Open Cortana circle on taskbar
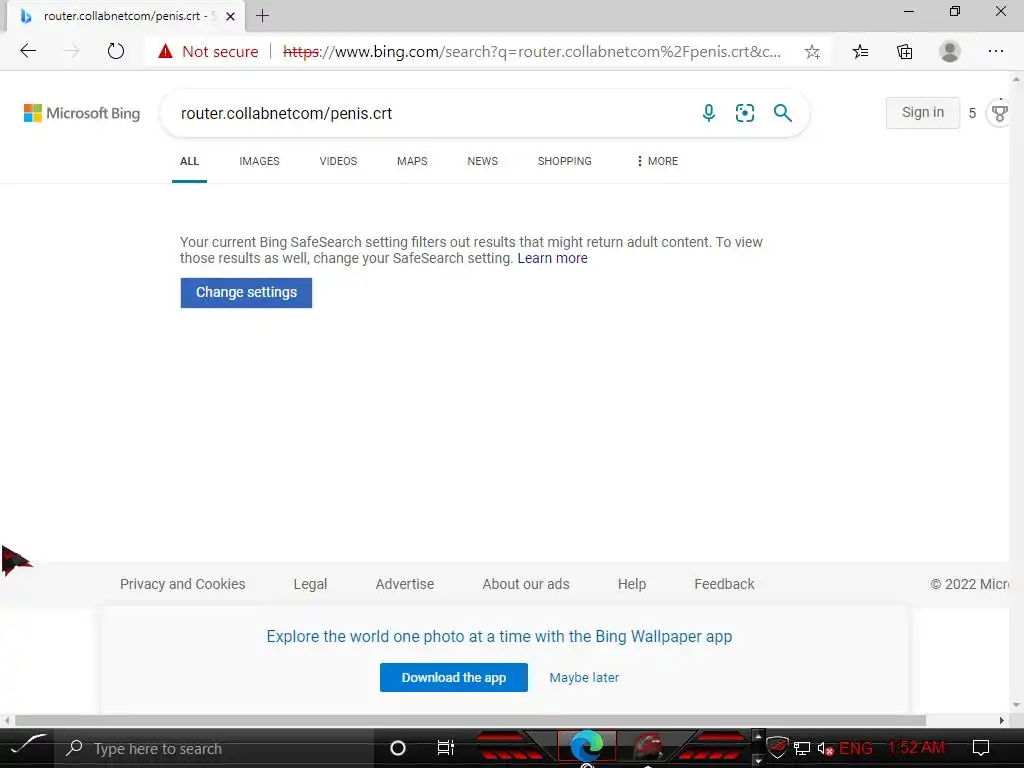The height and width of the screenshot is (768, 1024). 397,748
